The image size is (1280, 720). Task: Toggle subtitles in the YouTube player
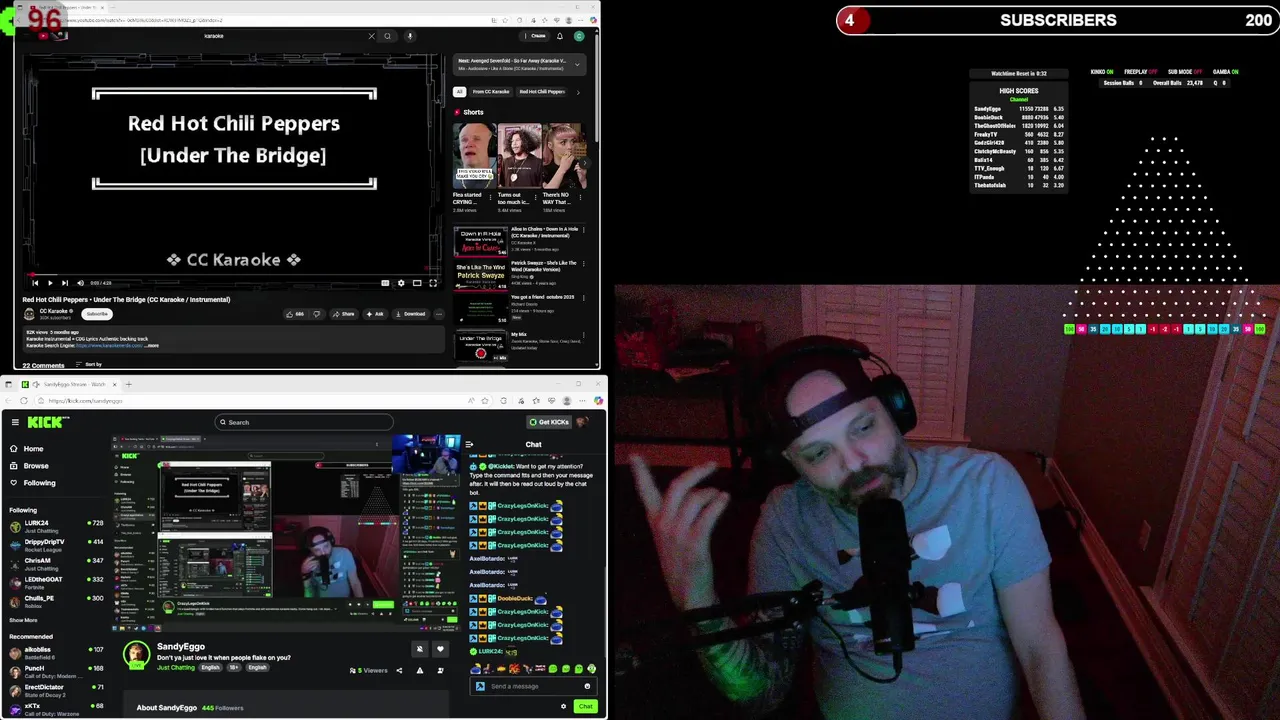385,283
